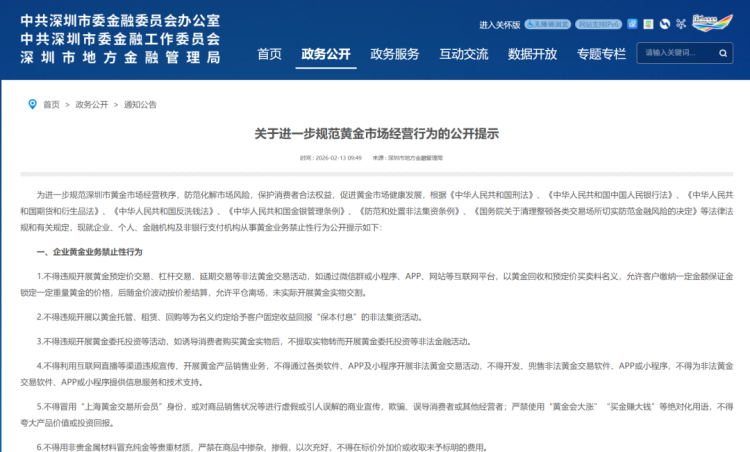Open the 首页 navigation tab
Viewport: 750px width, 452px height.
(x=269, y=54)
